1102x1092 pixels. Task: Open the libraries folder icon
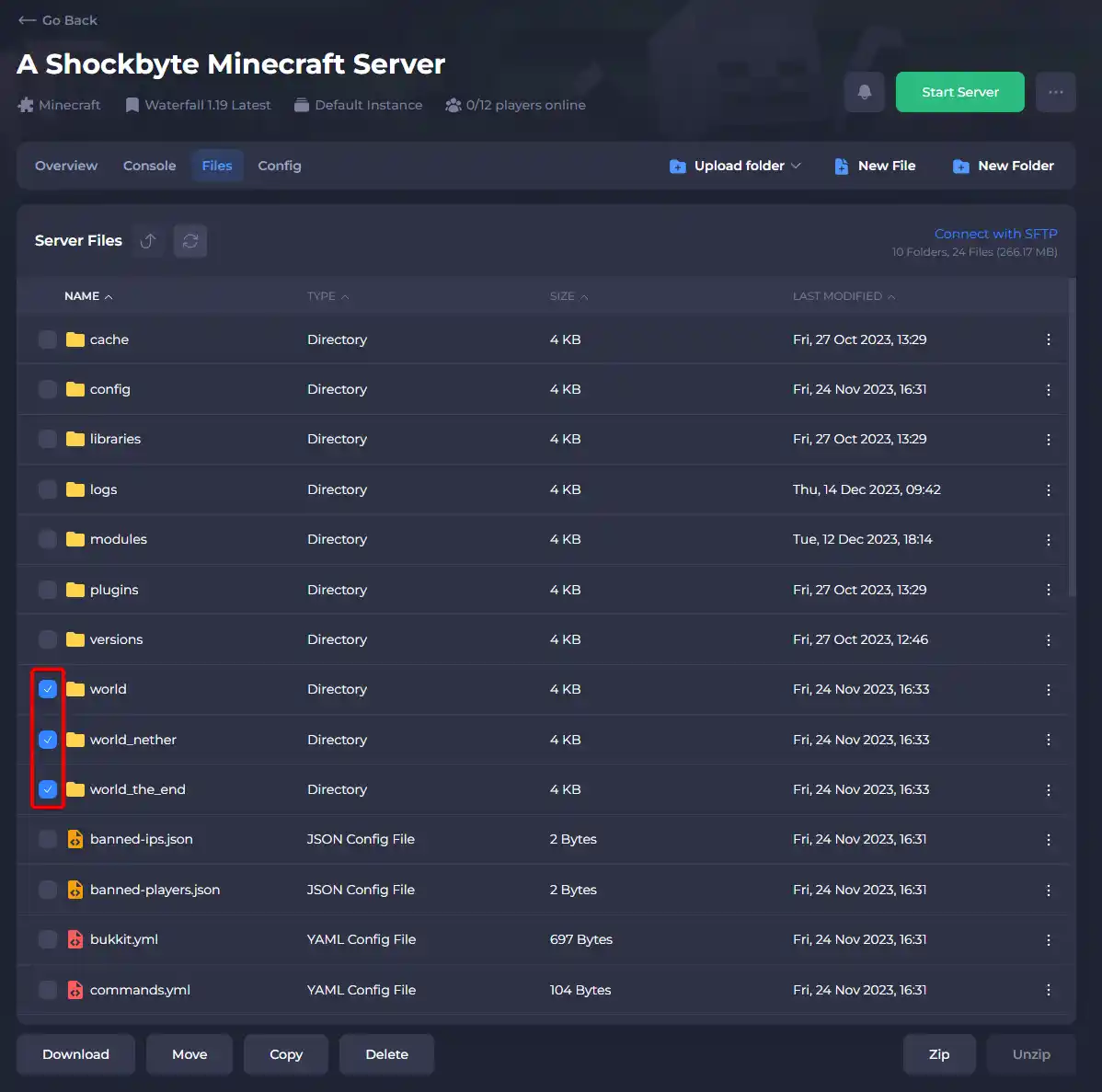(75, 439)
